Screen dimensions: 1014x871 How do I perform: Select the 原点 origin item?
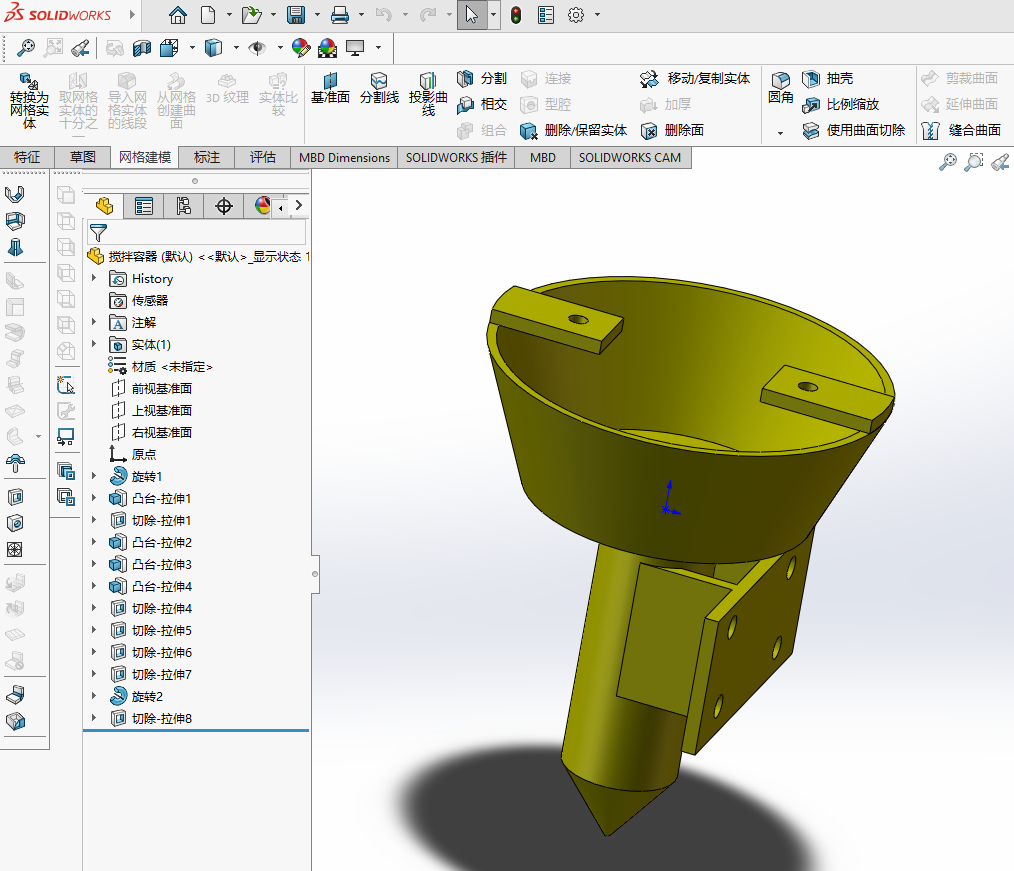point(133,455)
